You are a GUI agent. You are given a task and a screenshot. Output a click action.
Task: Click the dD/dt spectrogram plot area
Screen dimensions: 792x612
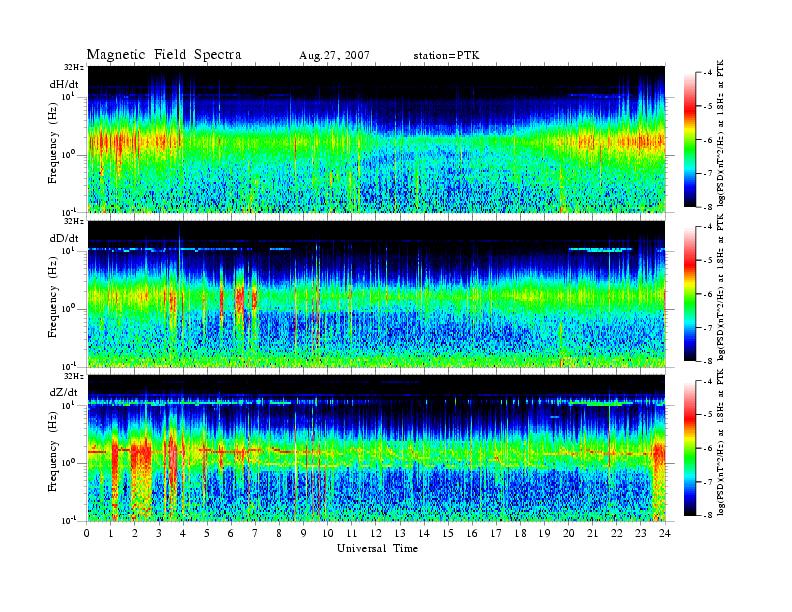click(376, 294)
